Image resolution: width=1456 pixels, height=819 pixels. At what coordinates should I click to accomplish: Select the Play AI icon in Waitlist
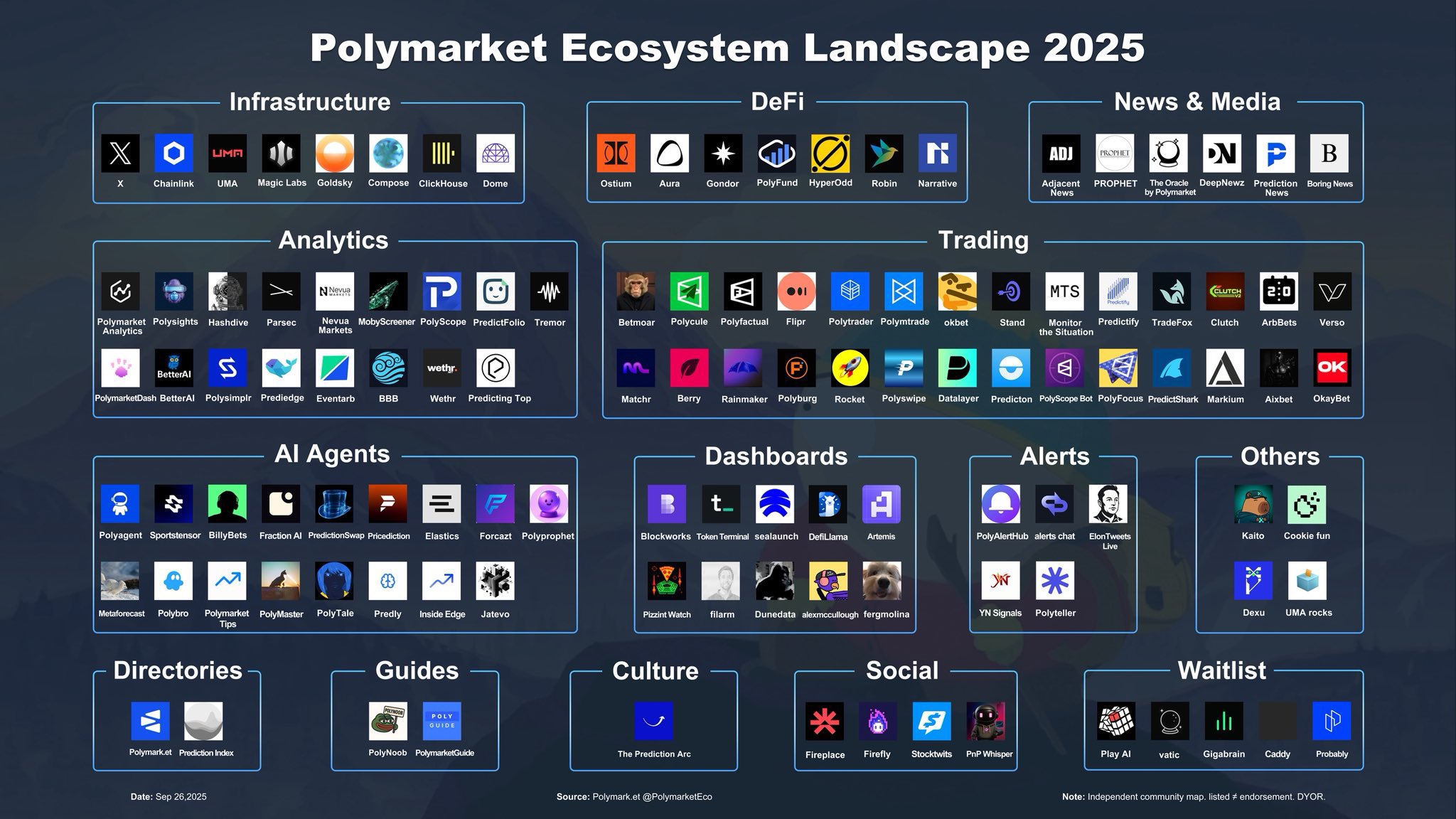coord(1115,720)
